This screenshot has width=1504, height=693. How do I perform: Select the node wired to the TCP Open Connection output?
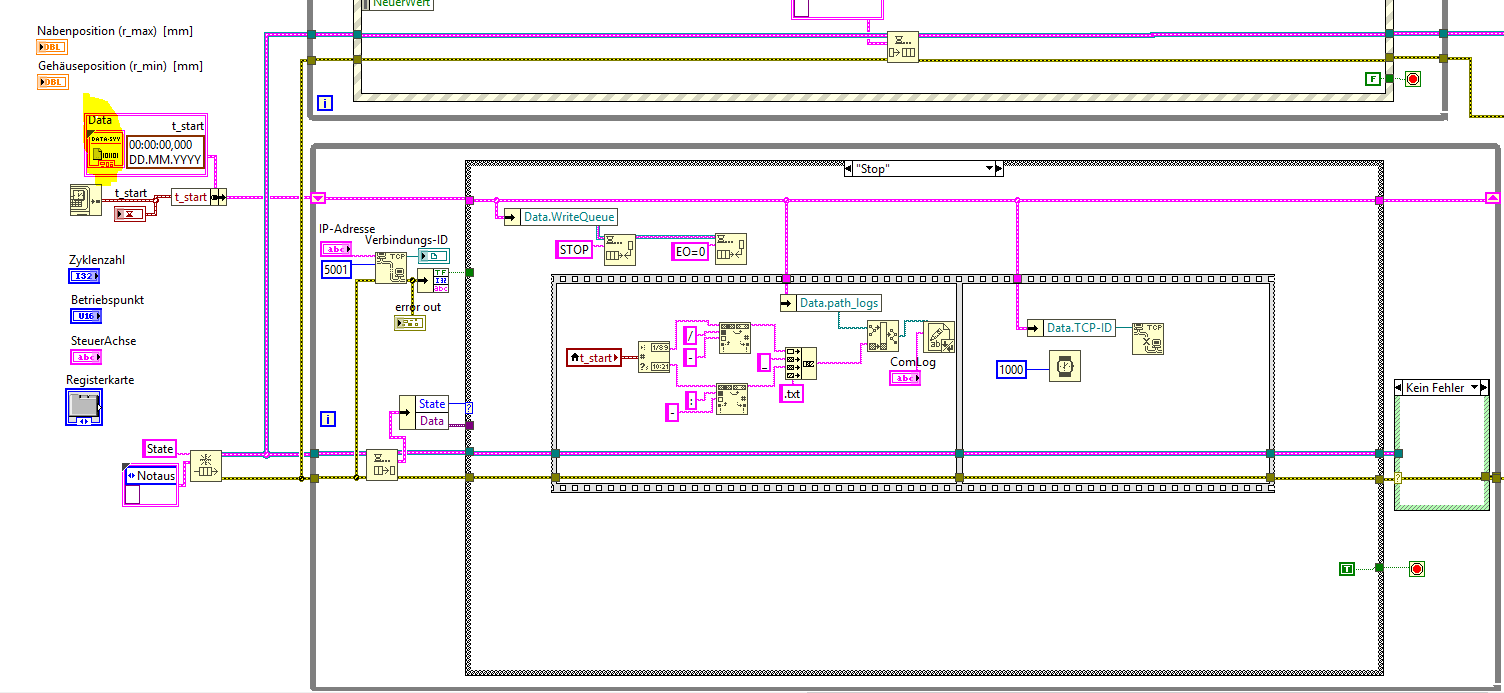coord(433,280)
